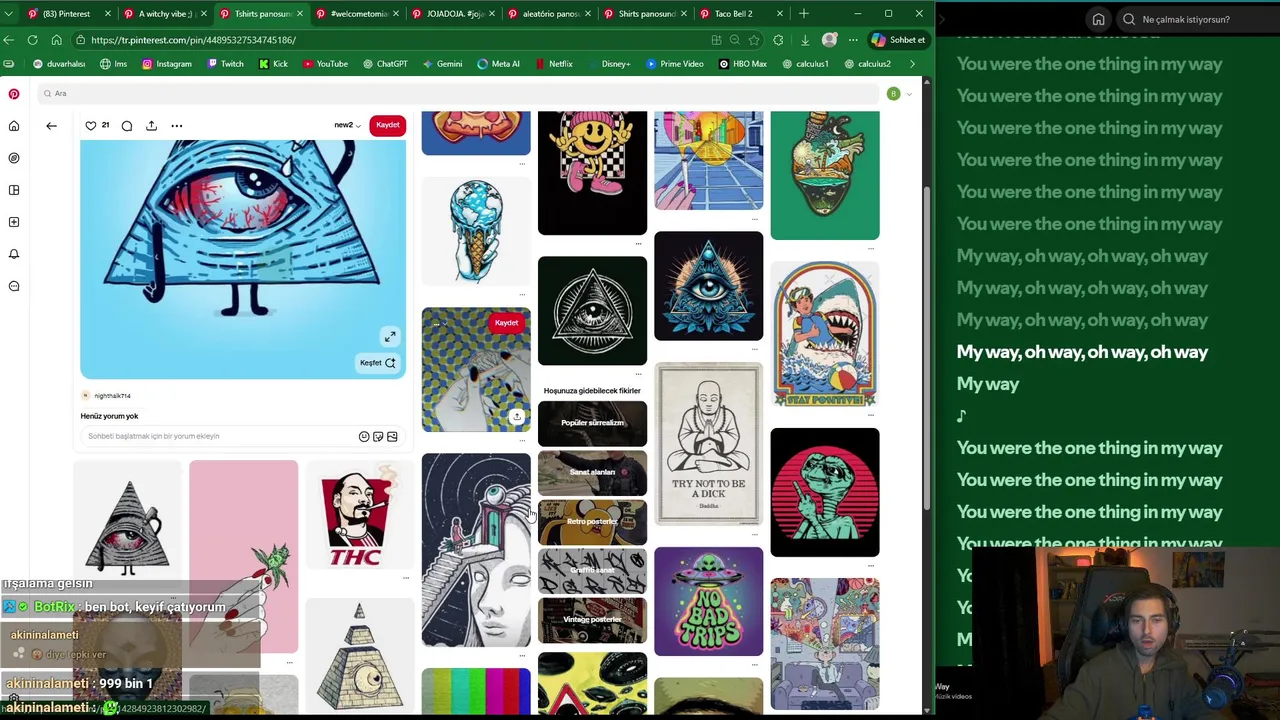Attach image to comment box
Image resolution: width=1280 pixels, height=720 pixels.
[392, 437]
